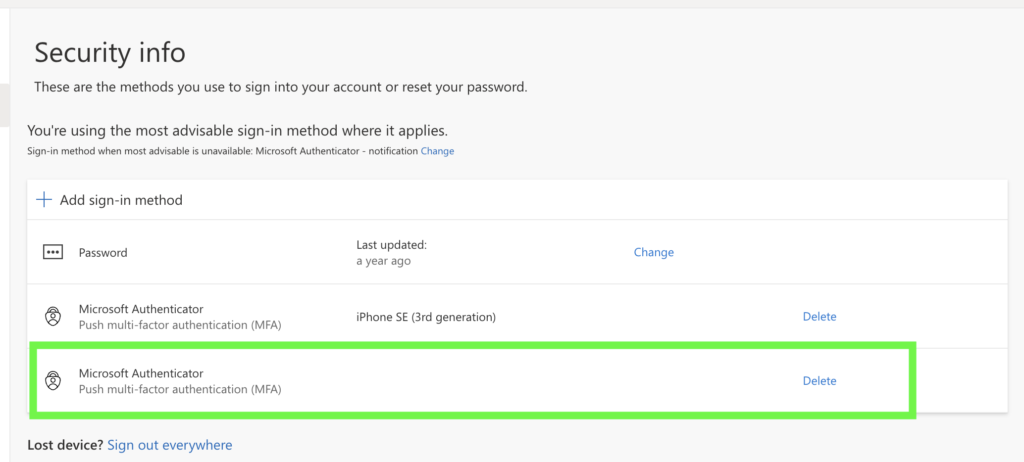Click the Sign out everywhere link
The height and width of the screenshot is (462, 1024).
tap(170, 445)
